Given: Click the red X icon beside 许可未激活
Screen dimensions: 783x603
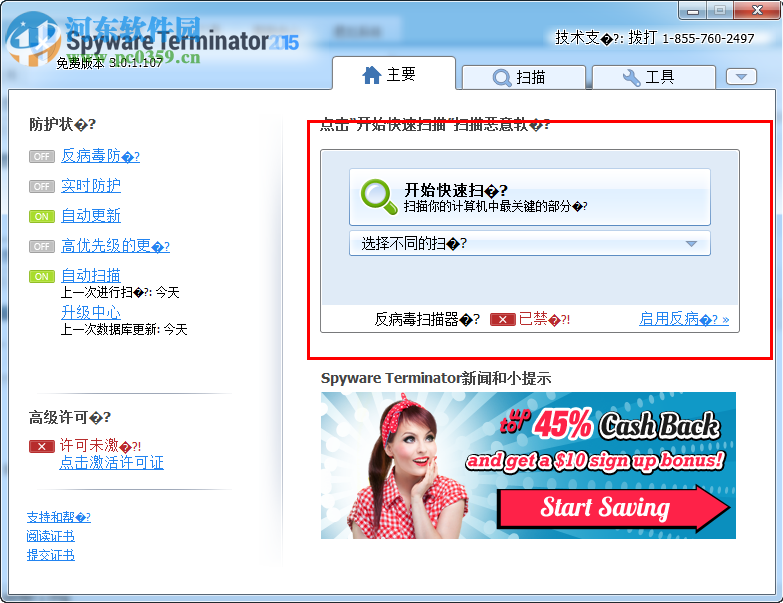Looking at the screenshot, I should (x=41, y=446).
